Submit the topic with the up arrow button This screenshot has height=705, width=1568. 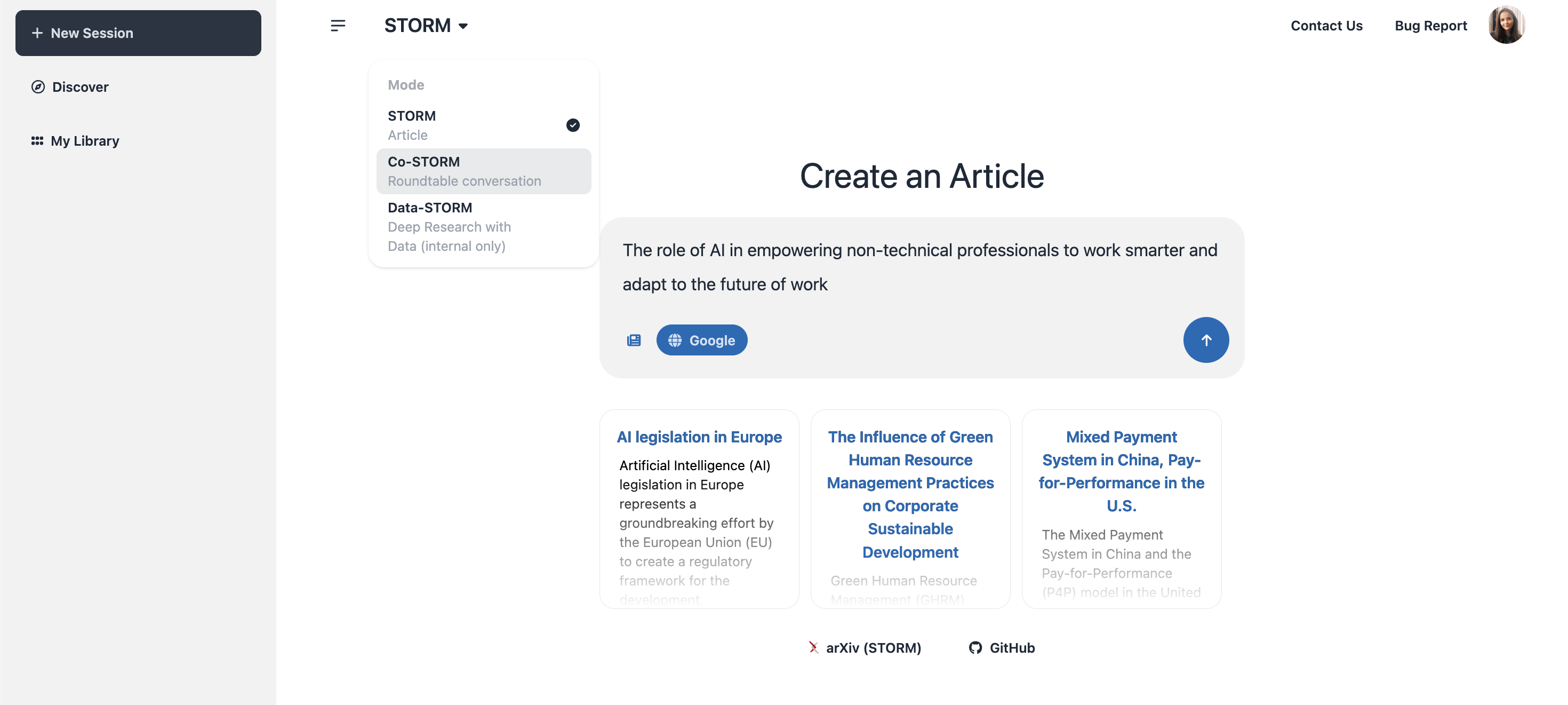point(1205,340)
